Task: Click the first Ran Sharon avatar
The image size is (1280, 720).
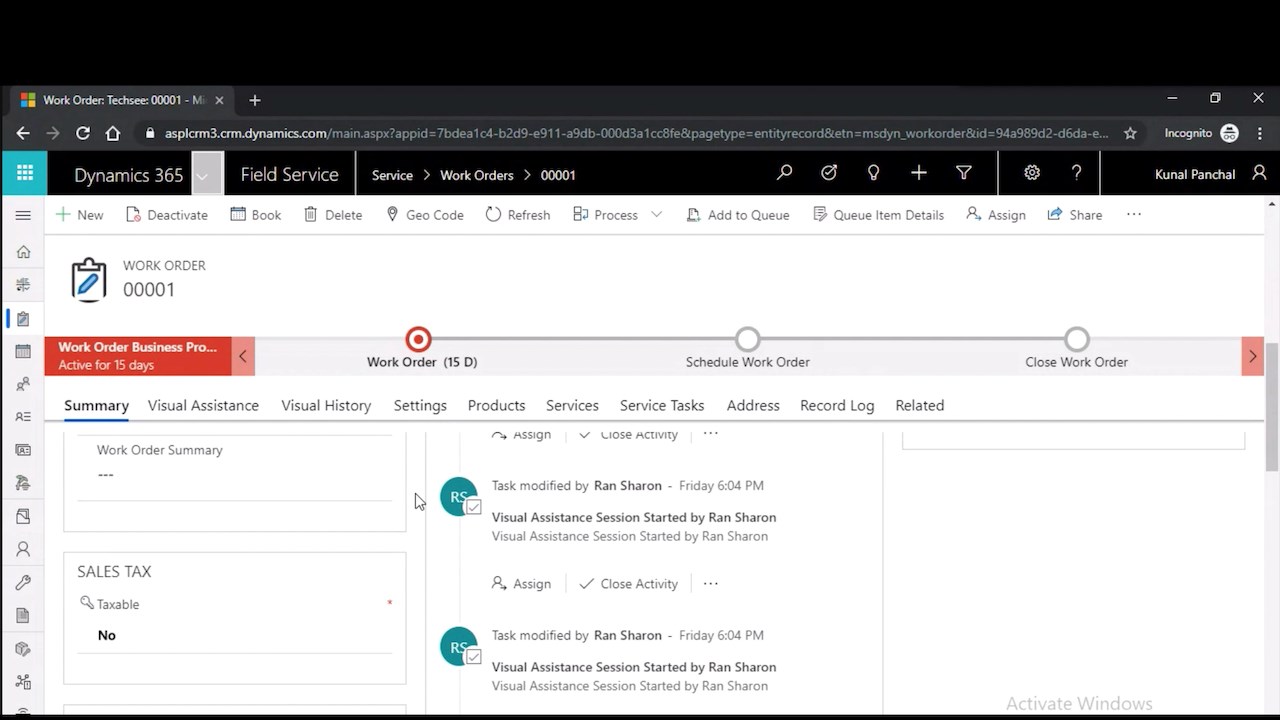Action: [x=459, y=497]
